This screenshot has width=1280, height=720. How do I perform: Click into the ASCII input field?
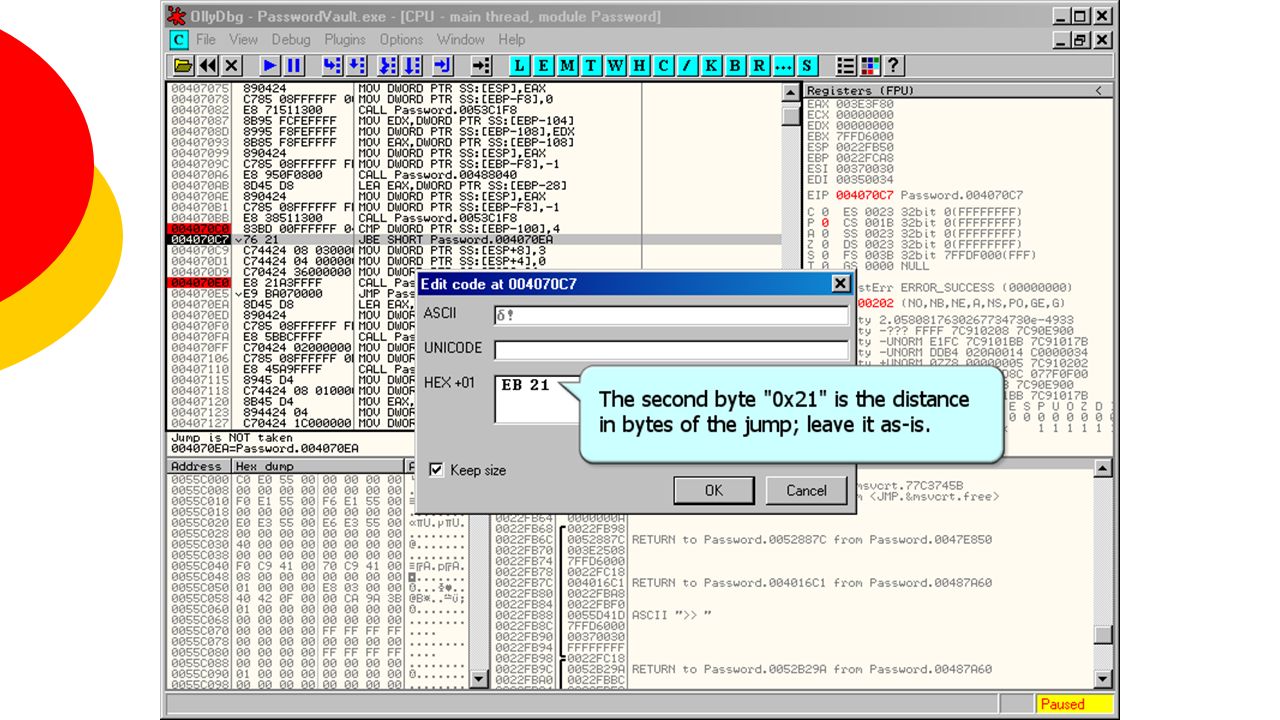click(x=671, y=316)
